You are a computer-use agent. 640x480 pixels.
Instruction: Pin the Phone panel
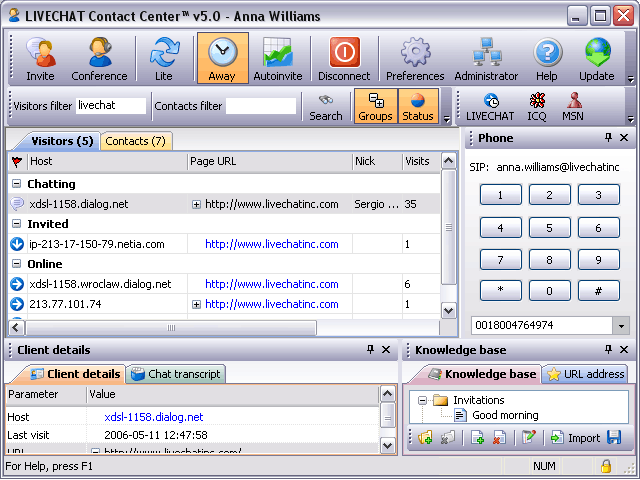tap(608, 138)
